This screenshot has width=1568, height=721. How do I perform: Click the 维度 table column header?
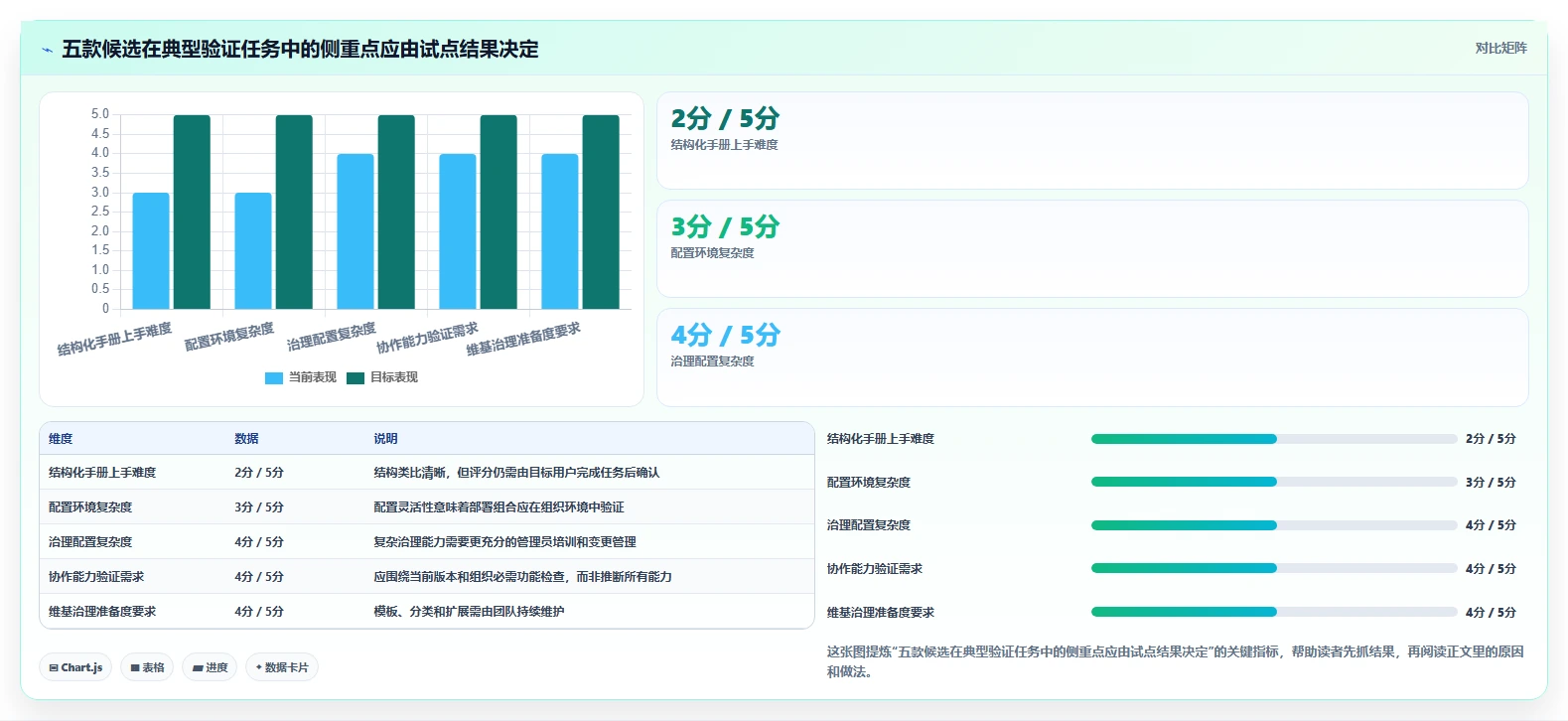click(x=61, y=439)
